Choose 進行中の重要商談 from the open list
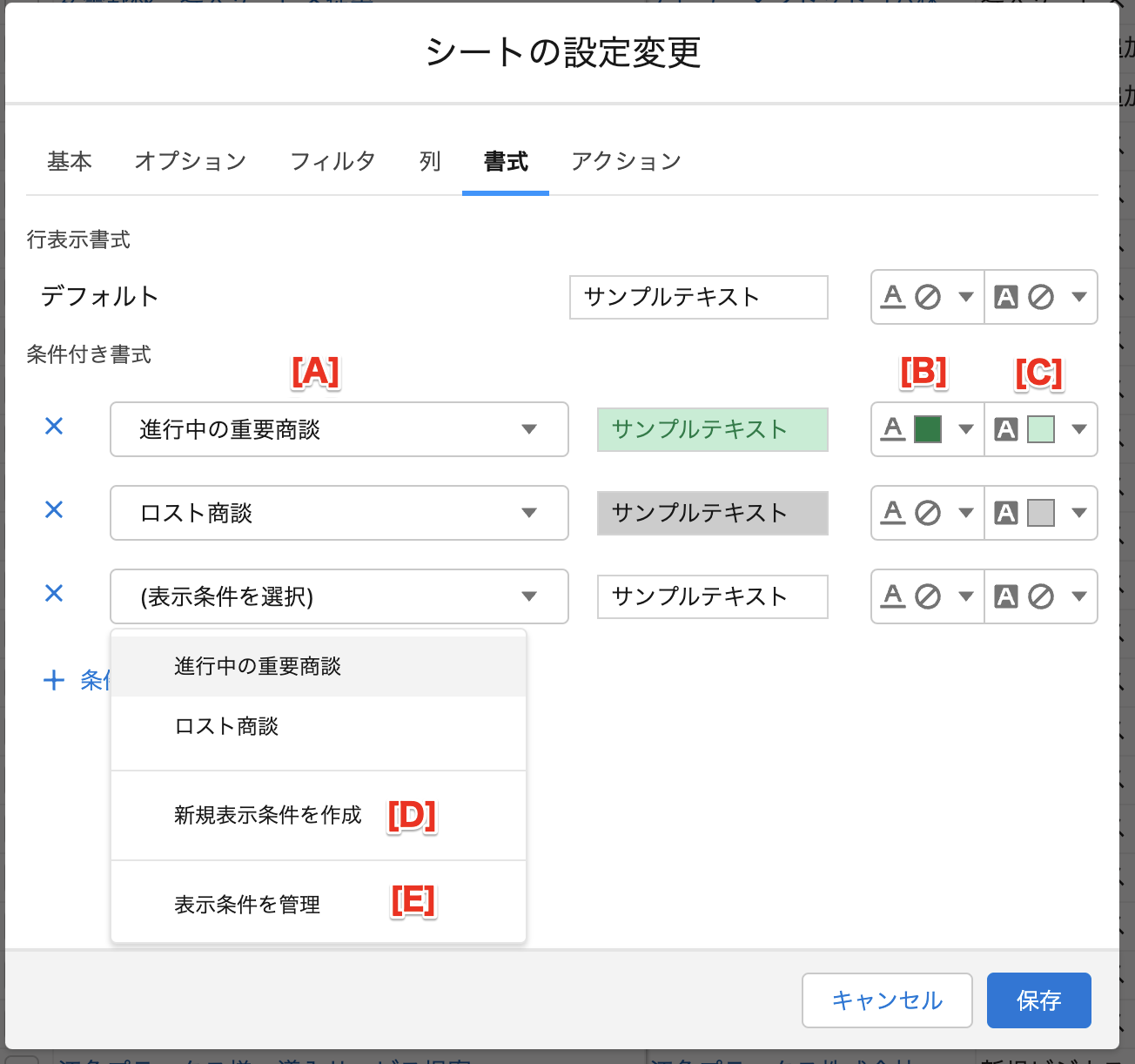Viewport: 1135px width, 1064px height. point(258,667)
